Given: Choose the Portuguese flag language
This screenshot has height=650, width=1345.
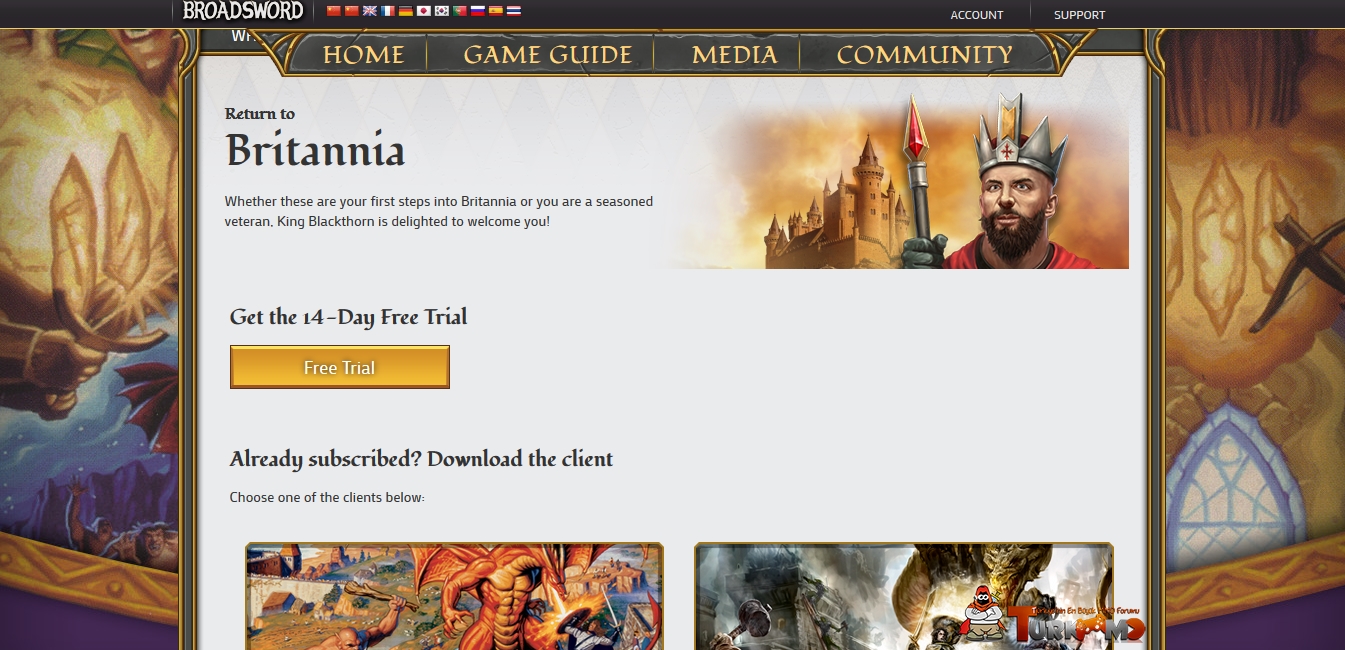Looking at the screenshot, I should 460,11.
